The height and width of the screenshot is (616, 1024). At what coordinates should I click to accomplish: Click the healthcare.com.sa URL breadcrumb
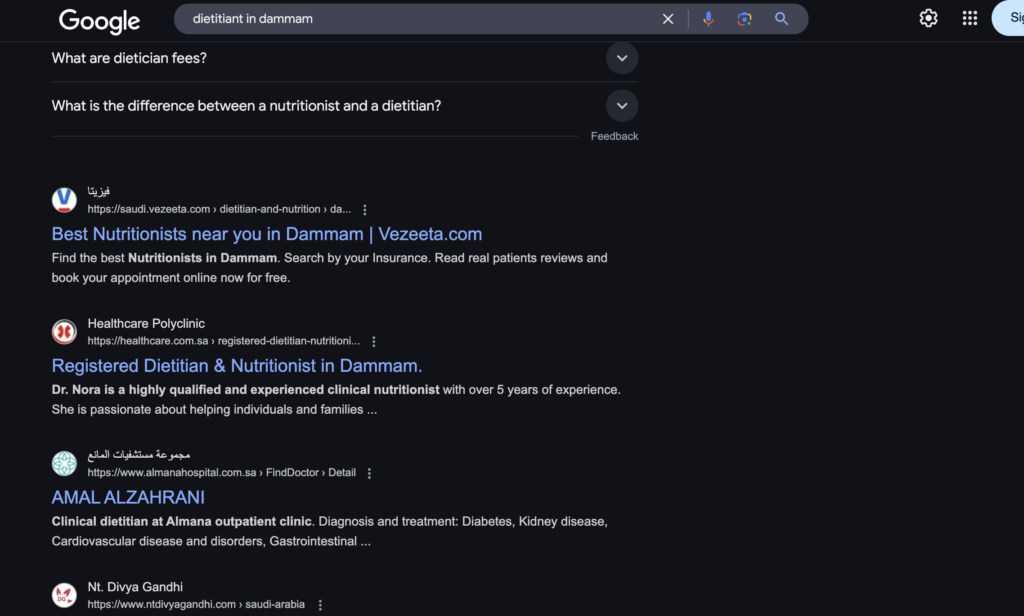[223, 340]
